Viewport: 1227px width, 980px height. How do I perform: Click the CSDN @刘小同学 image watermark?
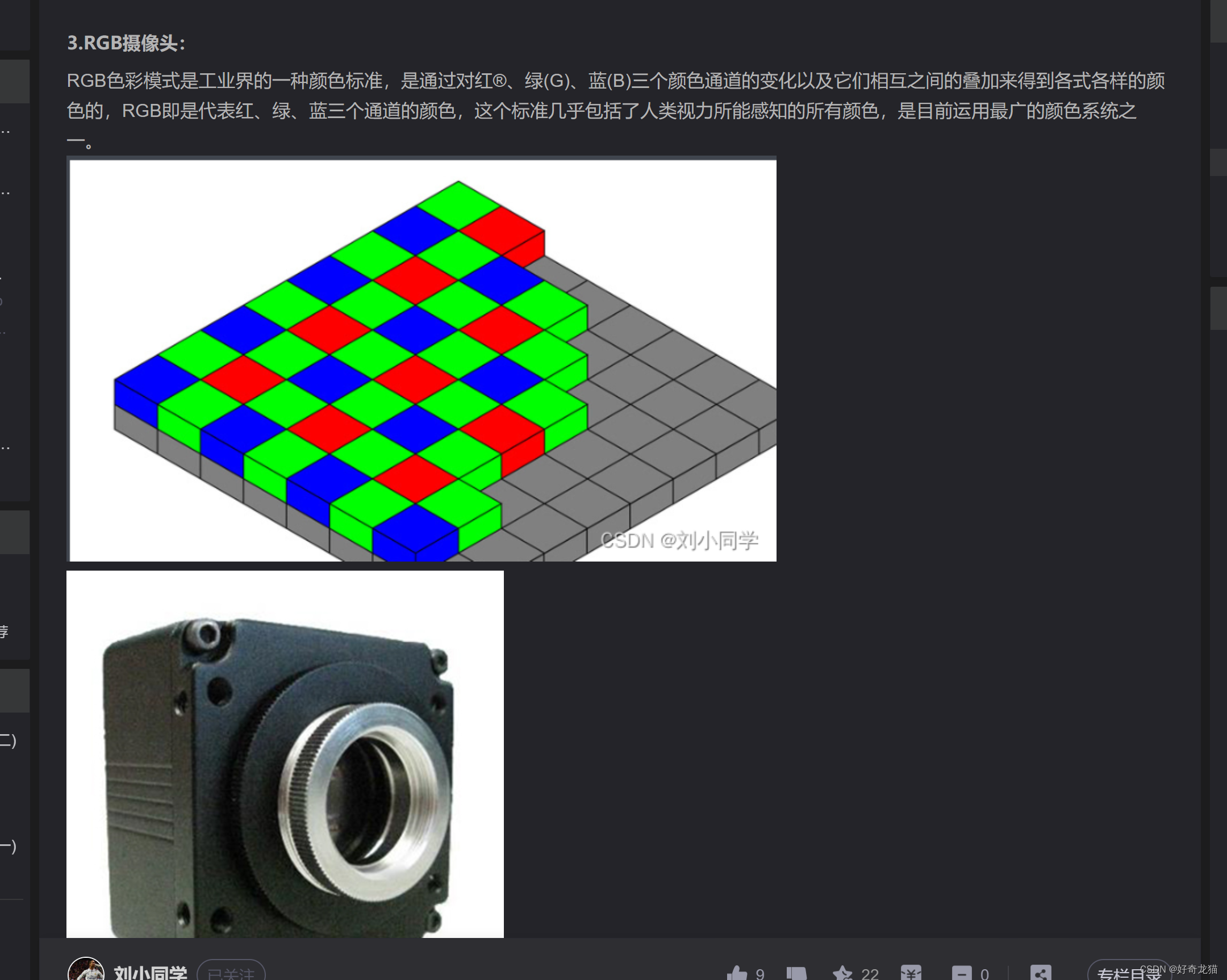[679, 541]
